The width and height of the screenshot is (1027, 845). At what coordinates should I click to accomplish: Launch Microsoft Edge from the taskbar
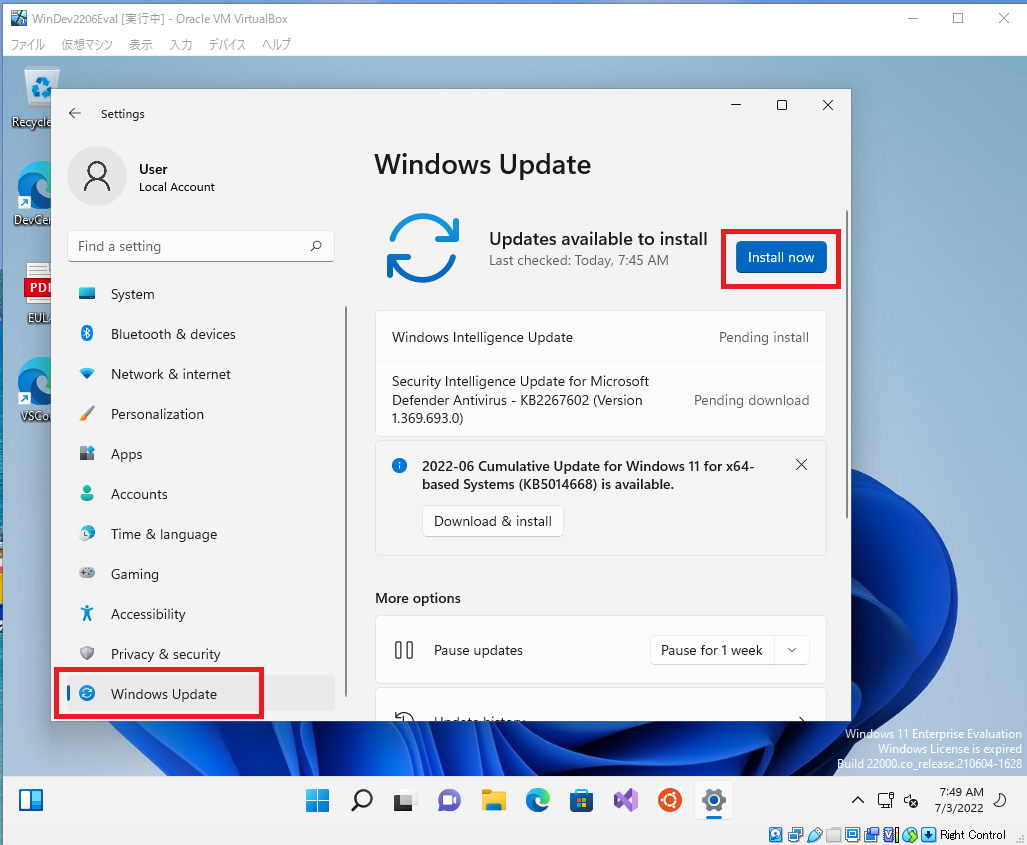538,800
